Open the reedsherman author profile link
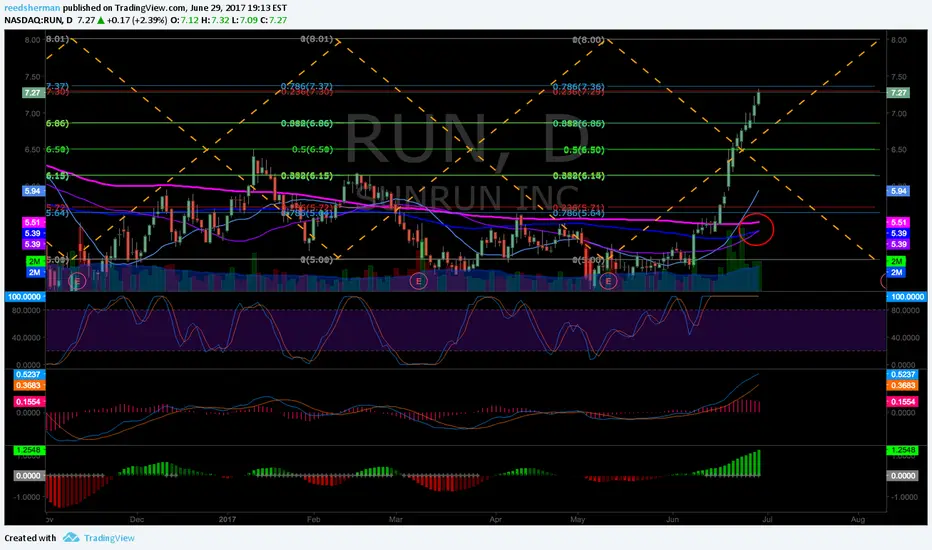The width and height of the screenshot is (932, 550). coord(32,8)
